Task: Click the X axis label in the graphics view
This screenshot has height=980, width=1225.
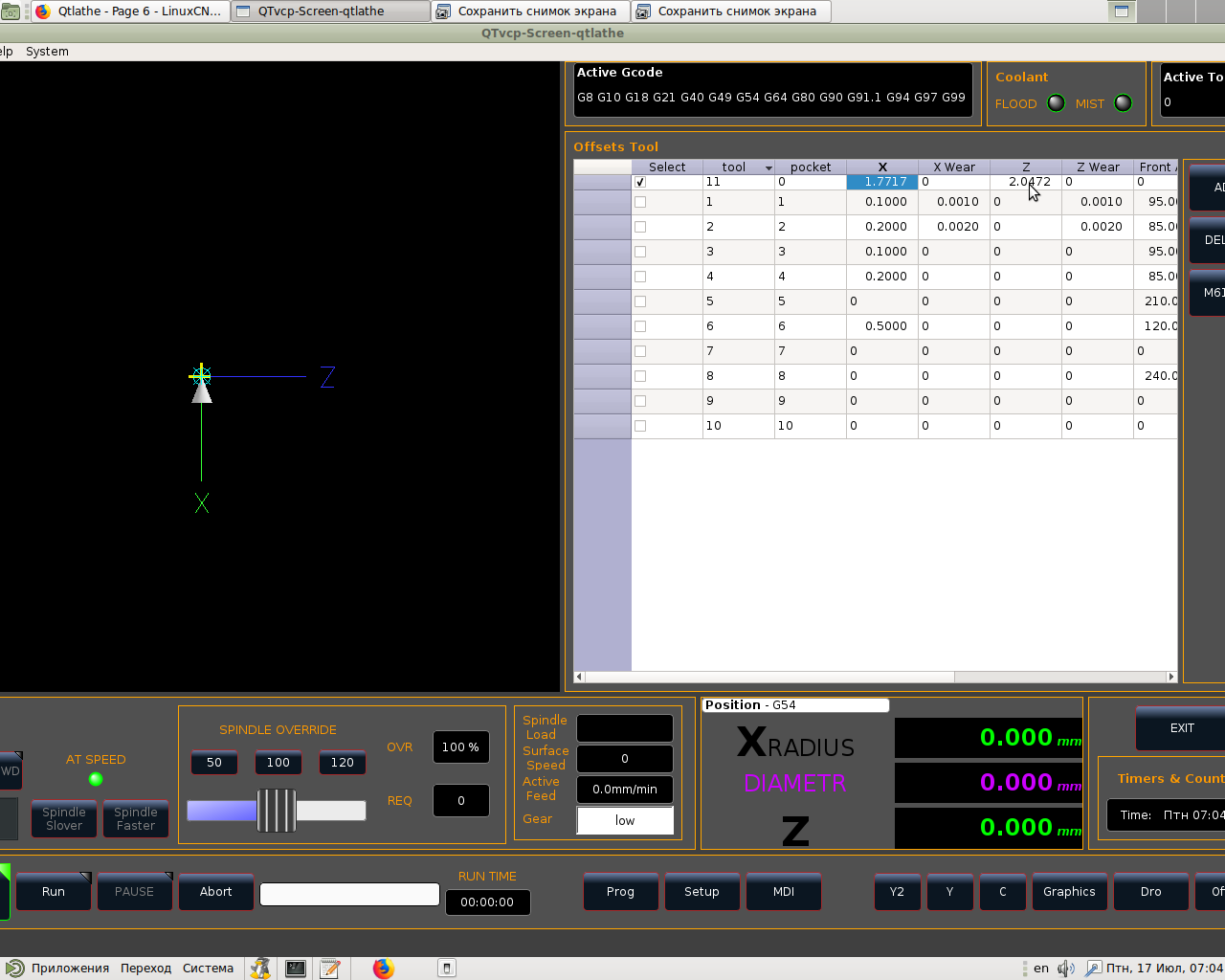Action: (201, 502)
